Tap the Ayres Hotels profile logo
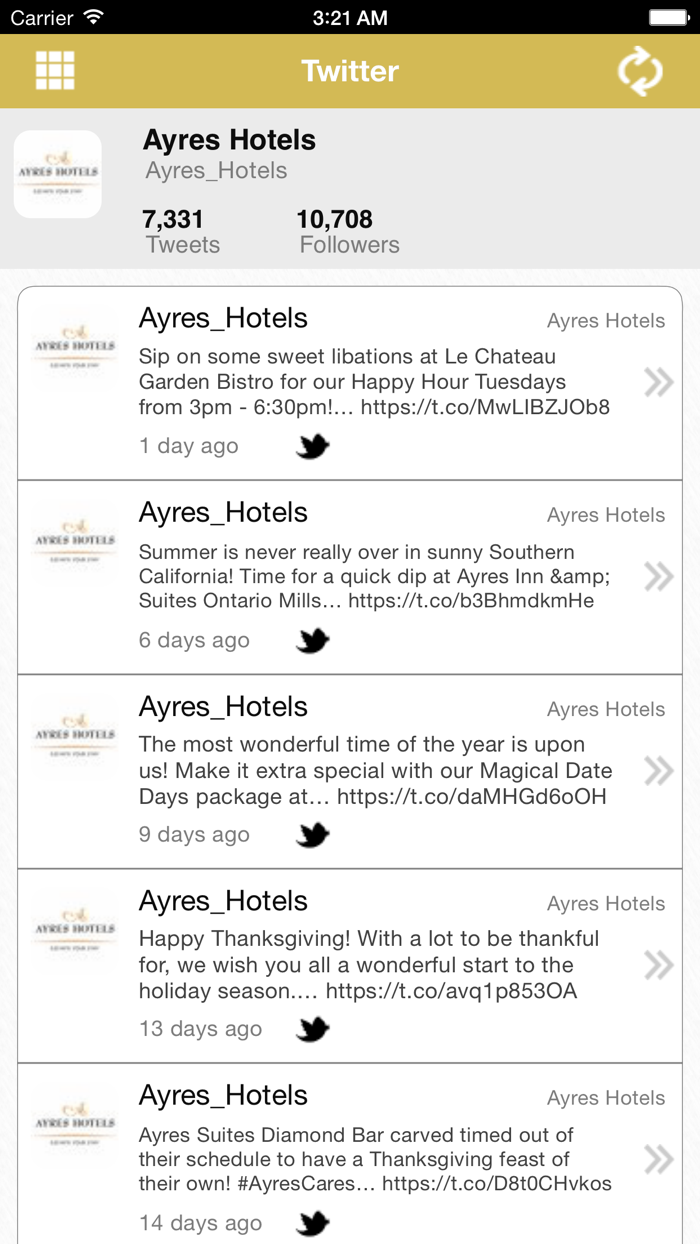The image size is (700, 1244). [x=57, y=173]
